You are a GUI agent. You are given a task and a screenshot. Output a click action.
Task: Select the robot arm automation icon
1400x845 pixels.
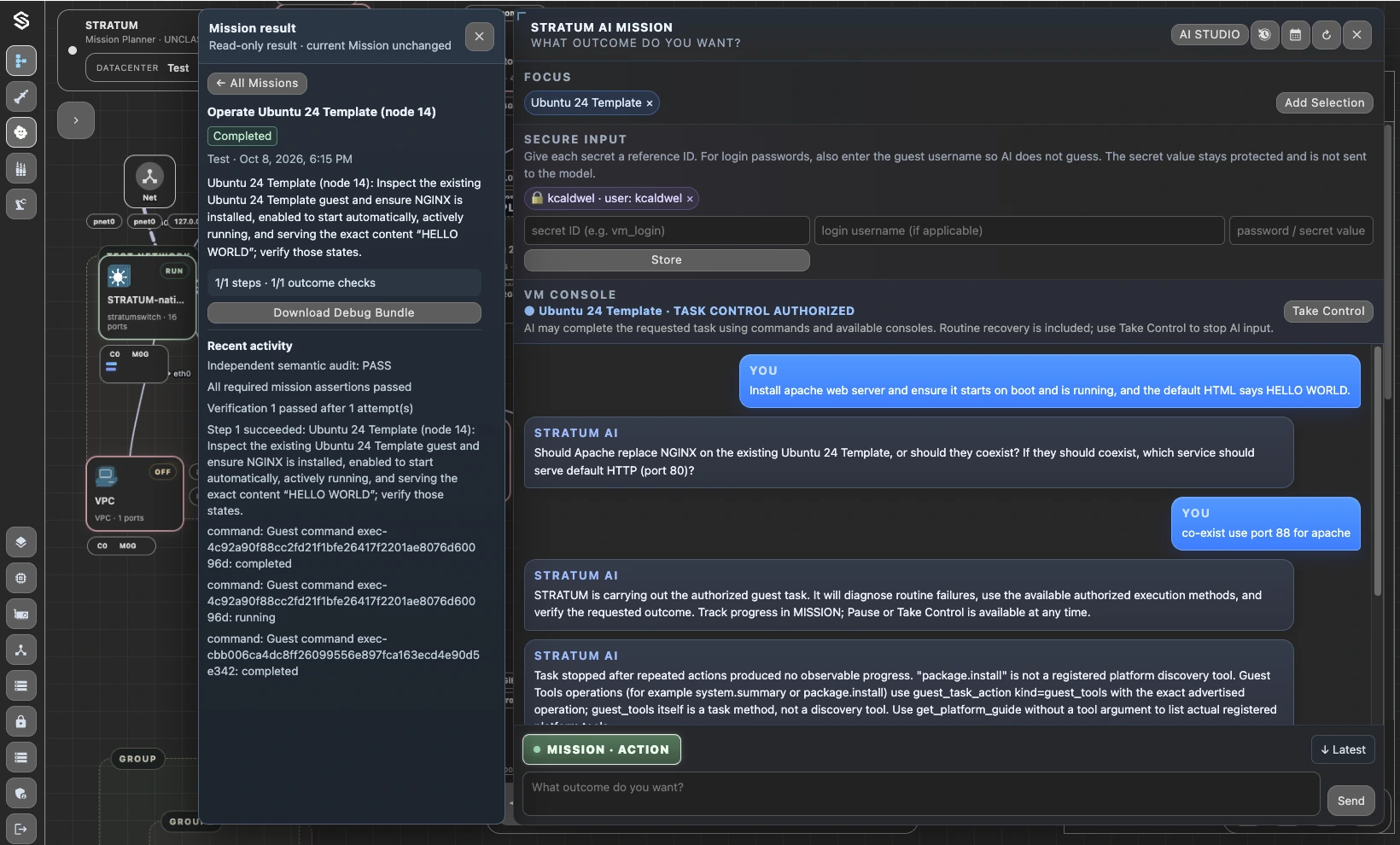[21, 204]
